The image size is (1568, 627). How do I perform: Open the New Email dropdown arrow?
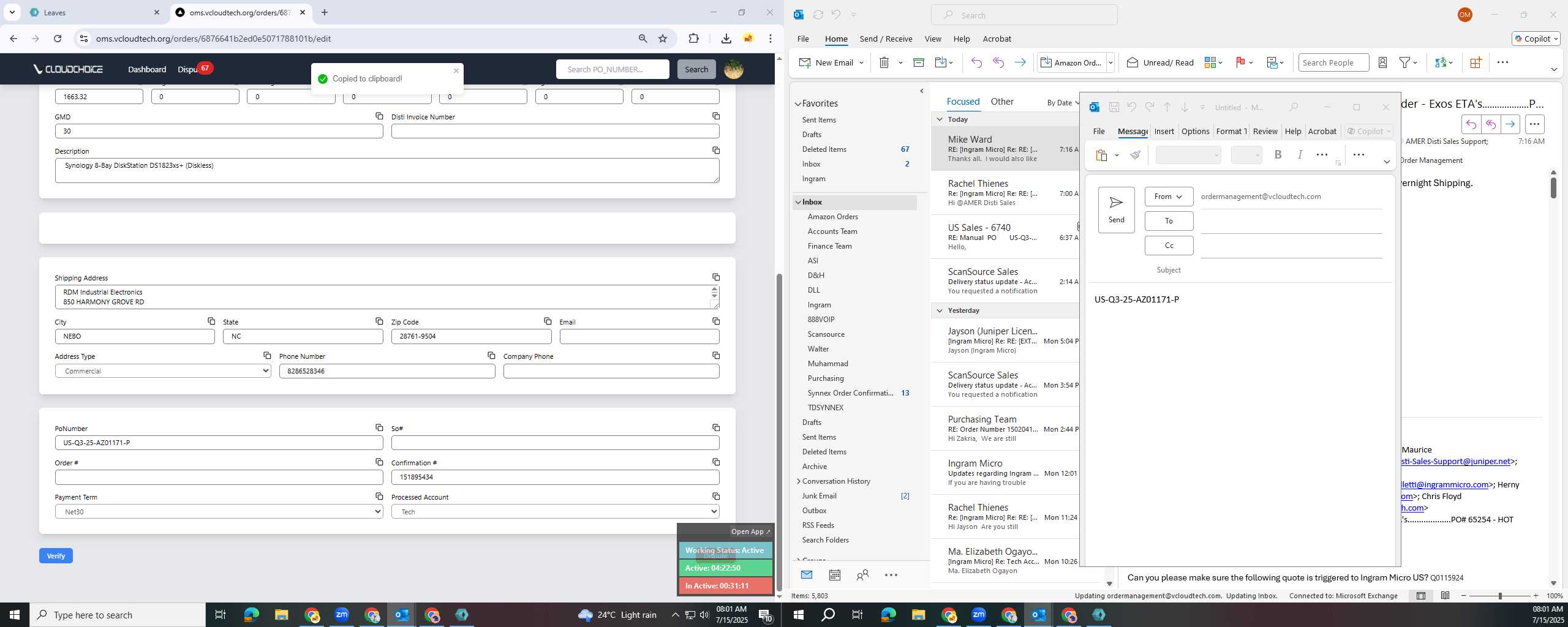861,62
